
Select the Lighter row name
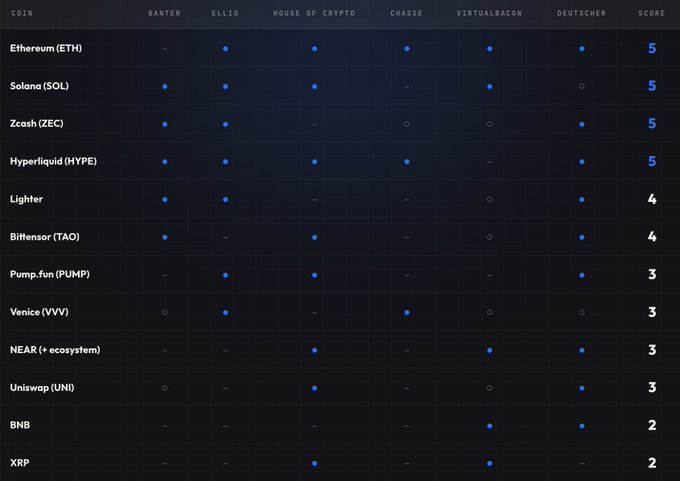pos(26,199)
